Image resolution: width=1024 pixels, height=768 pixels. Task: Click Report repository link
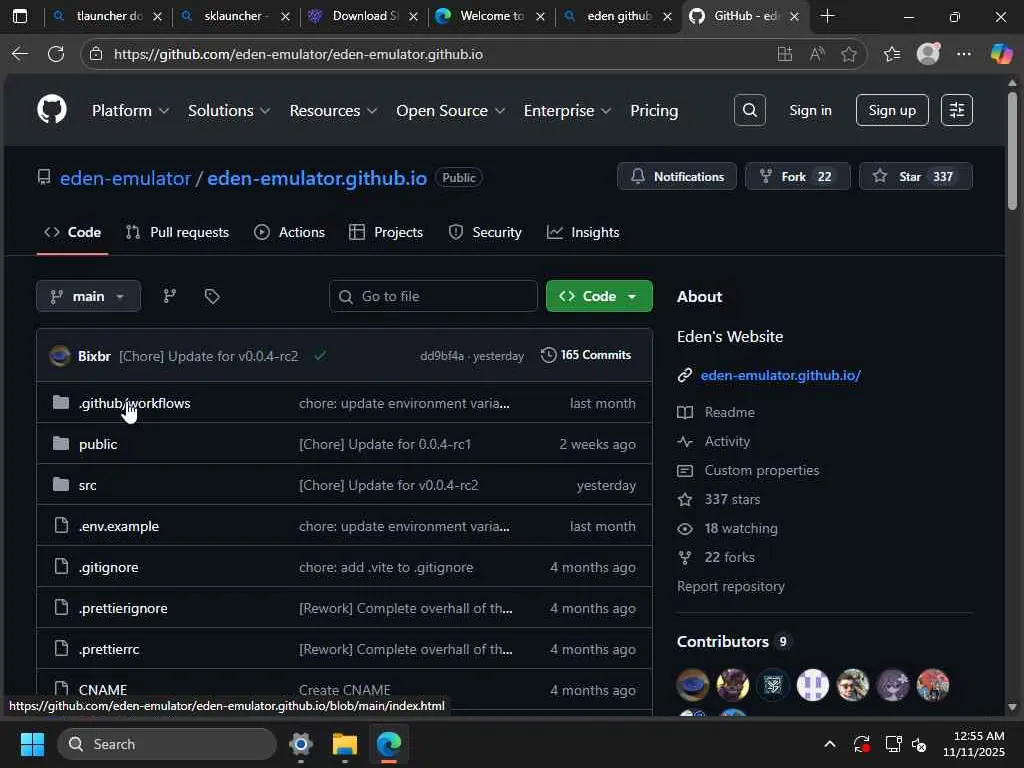[731, 586]
